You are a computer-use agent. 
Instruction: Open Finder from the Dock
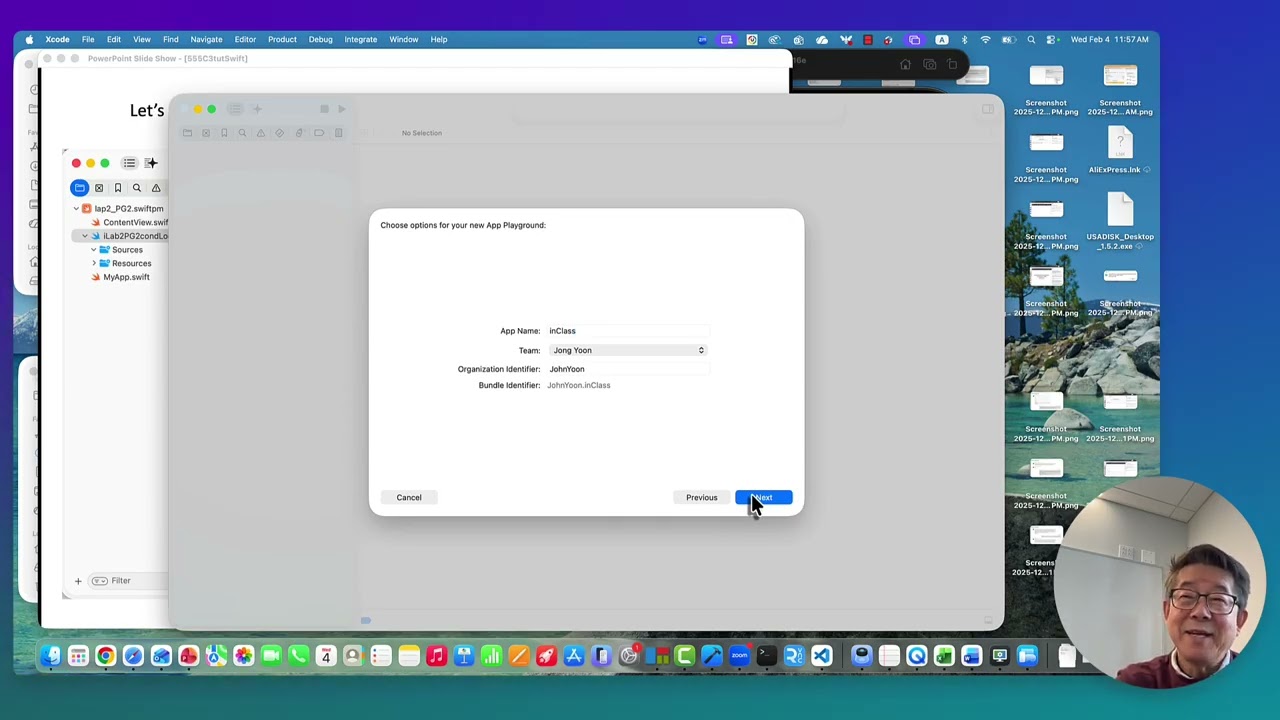click(x=50, y=656)
